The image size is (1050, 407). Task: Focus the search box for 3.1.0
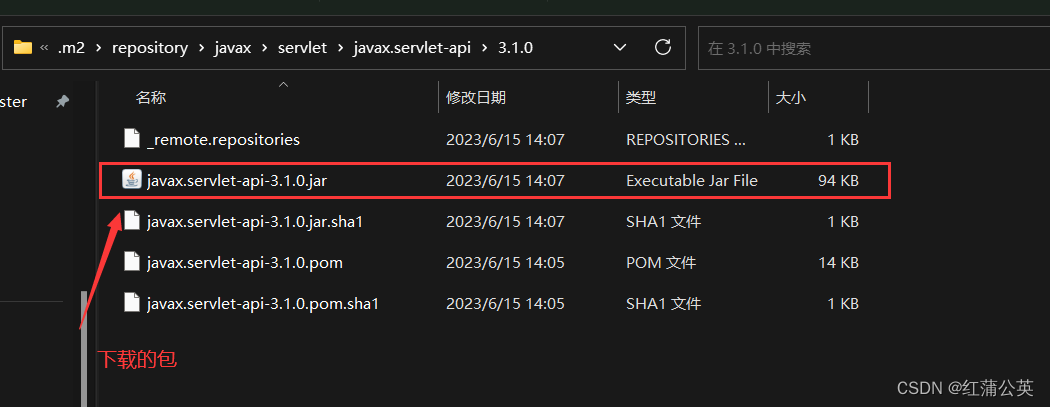[874, 48]
